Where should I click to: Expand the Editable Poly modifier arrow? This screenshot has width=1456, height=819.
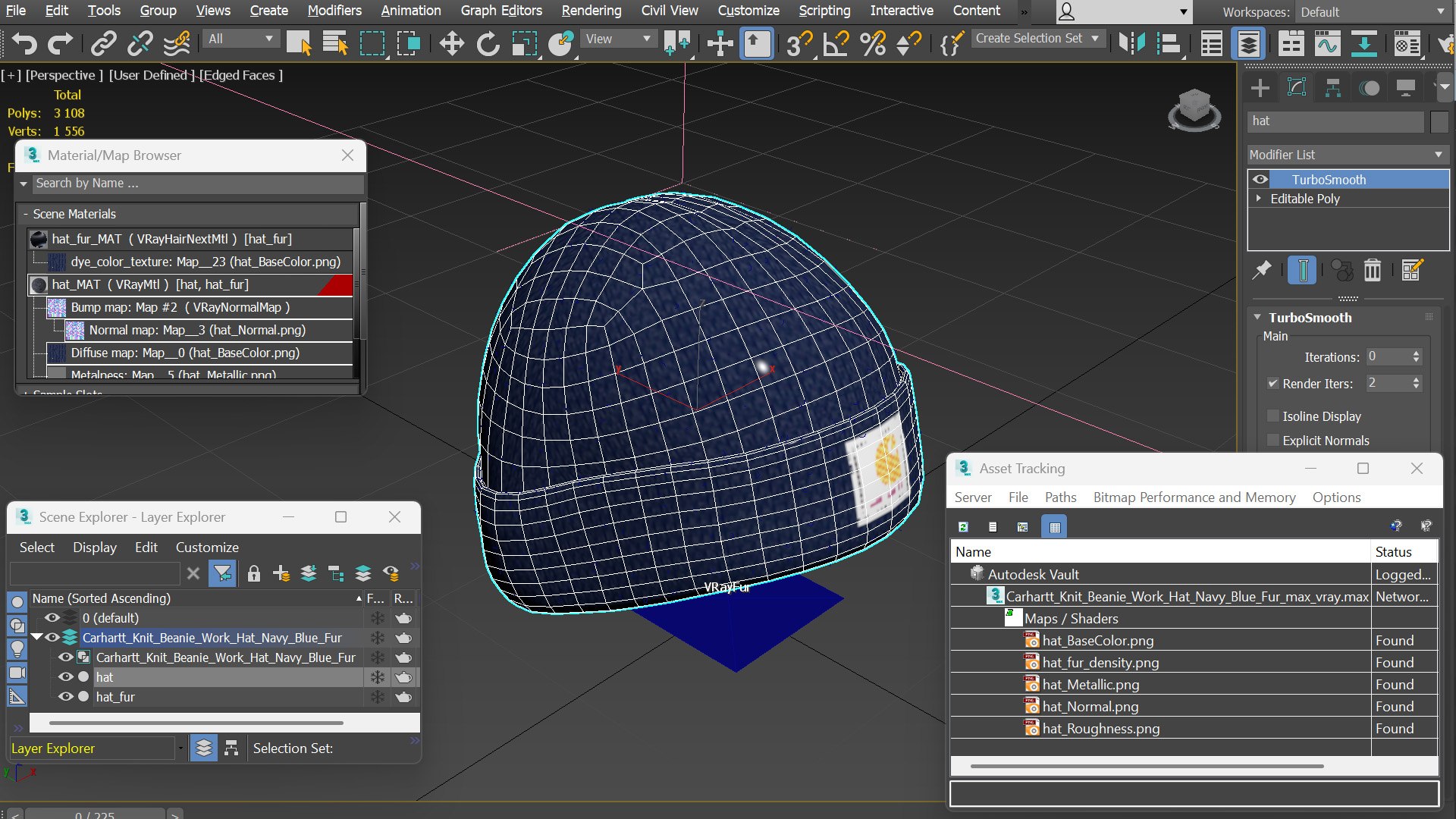click(x=1259, y=199)
